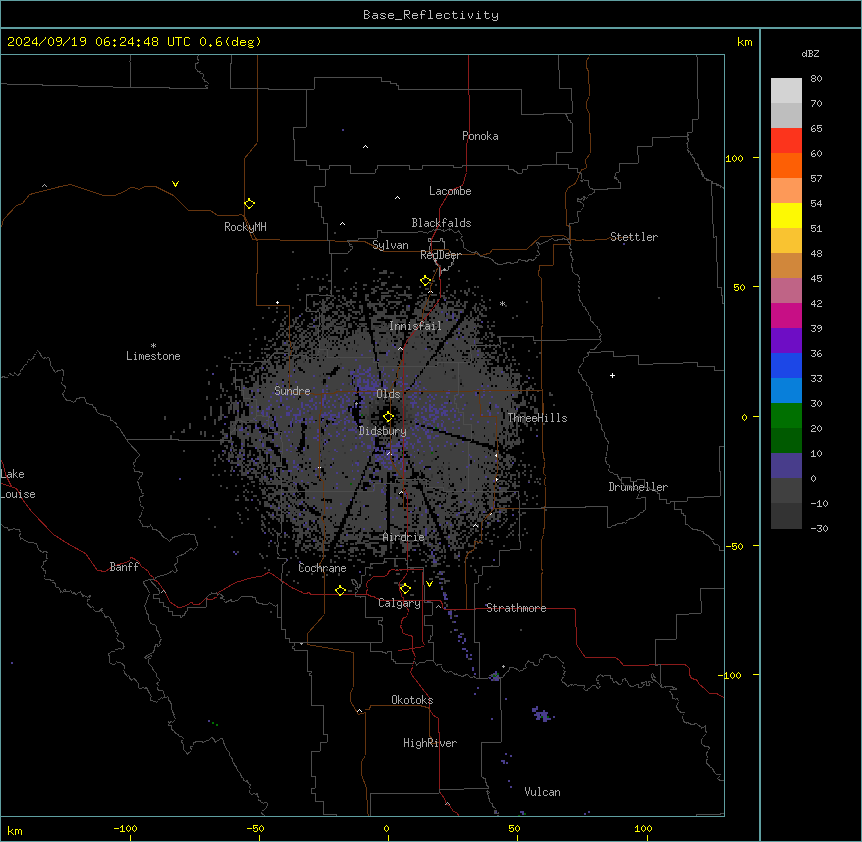Click the Banff town label
Screen dimensions: 862x842
[124, 567]
